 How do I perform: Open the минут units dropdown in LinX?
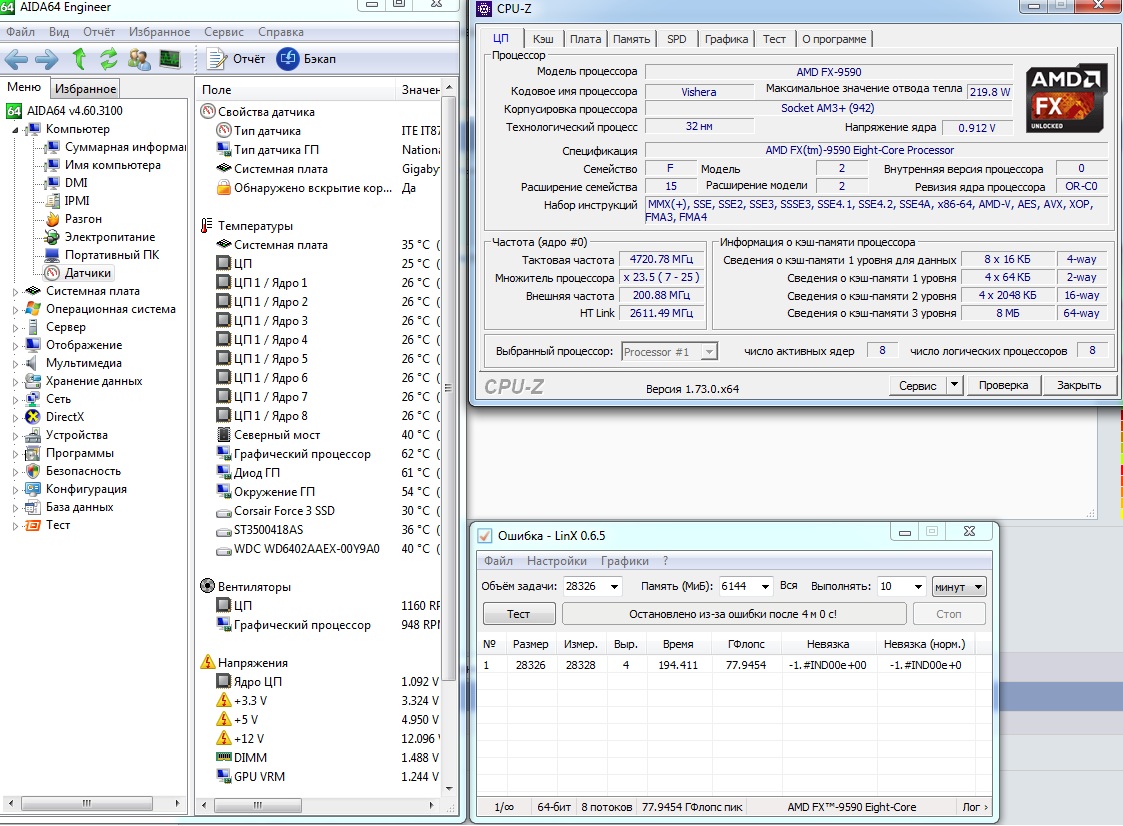[959, 587]
